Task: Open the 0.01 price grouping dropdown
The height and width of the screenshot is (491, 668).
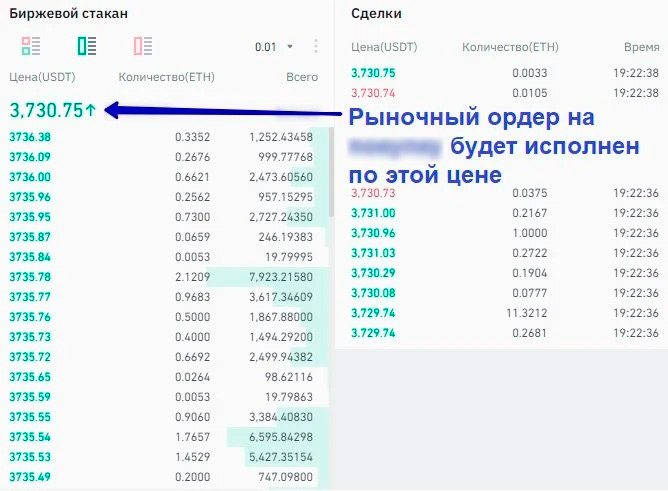Action: (274, 46)
